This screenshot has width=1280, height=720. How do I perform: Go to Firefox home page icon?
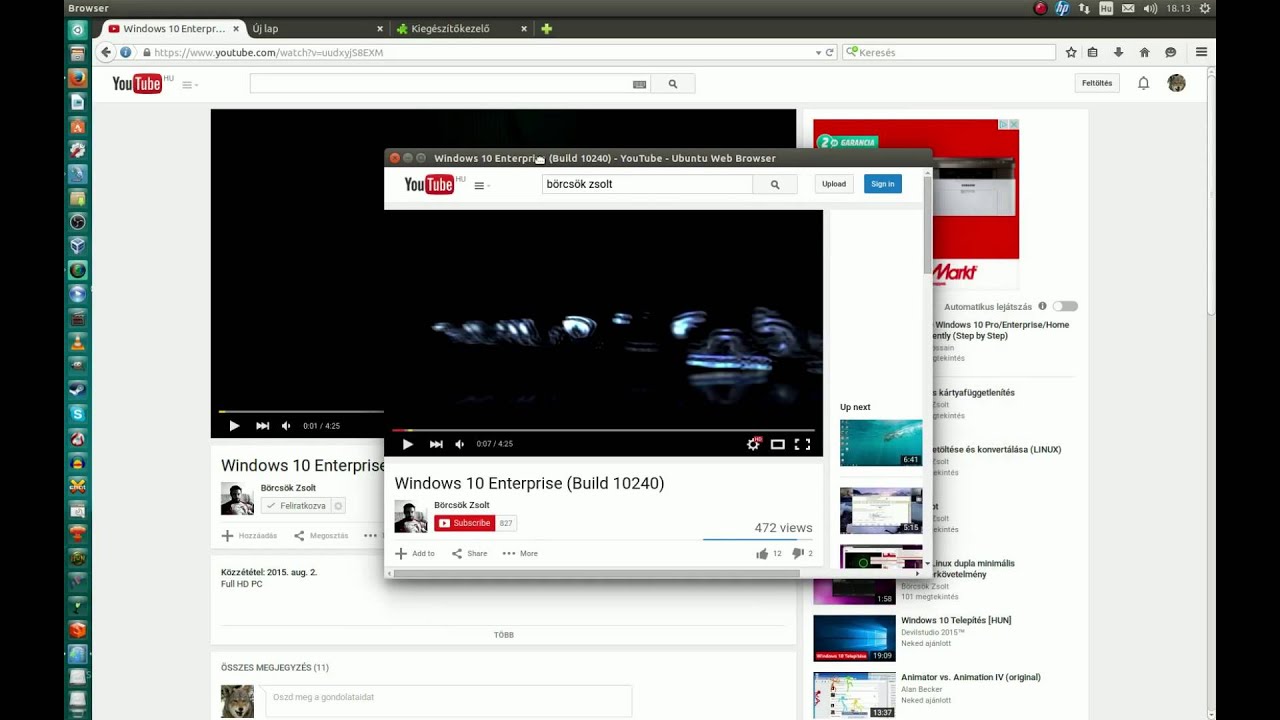point(1144,52)
